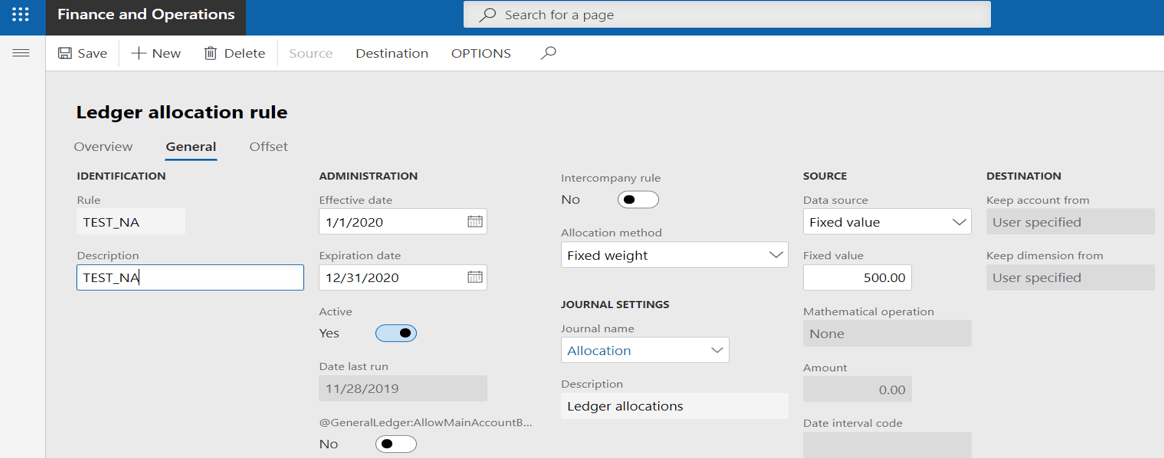Toggle the Intercompany rule switch
The image size is (1164, 458).
pyautogui.click(x=637, y=200)
